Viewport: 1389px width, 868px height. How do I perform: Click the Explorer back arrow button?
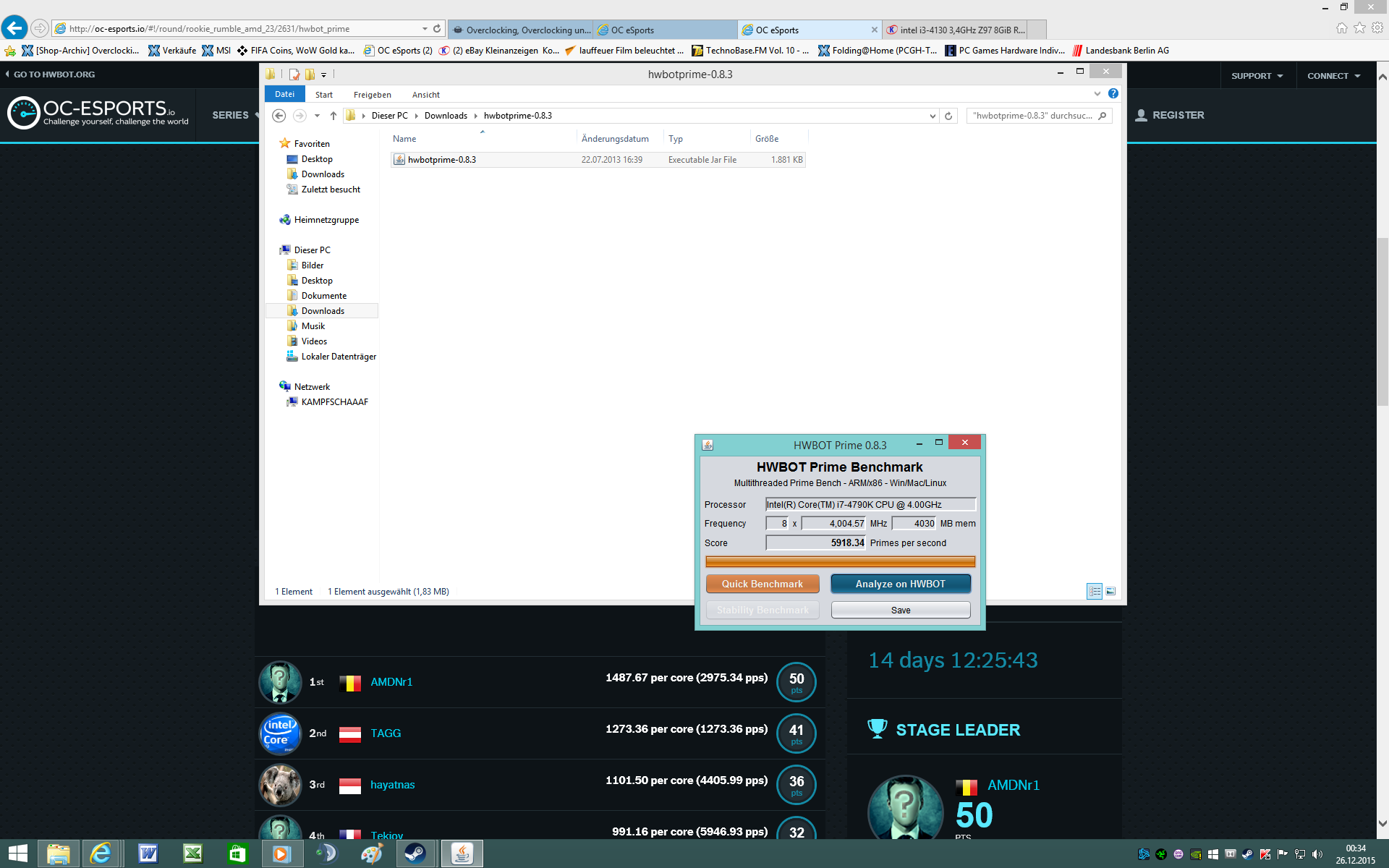(279, 116)
